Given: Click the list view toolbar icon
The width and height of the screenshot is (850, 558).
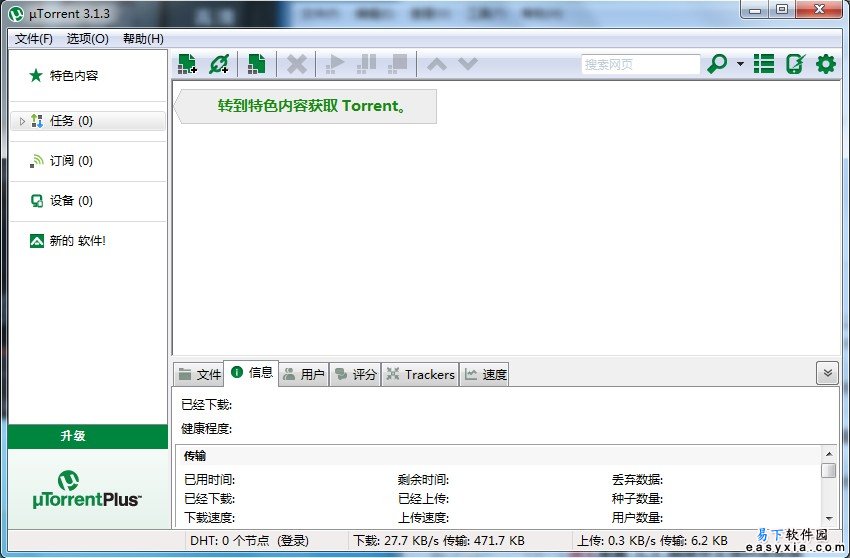Looking at the screenshot, I should 764,64.
